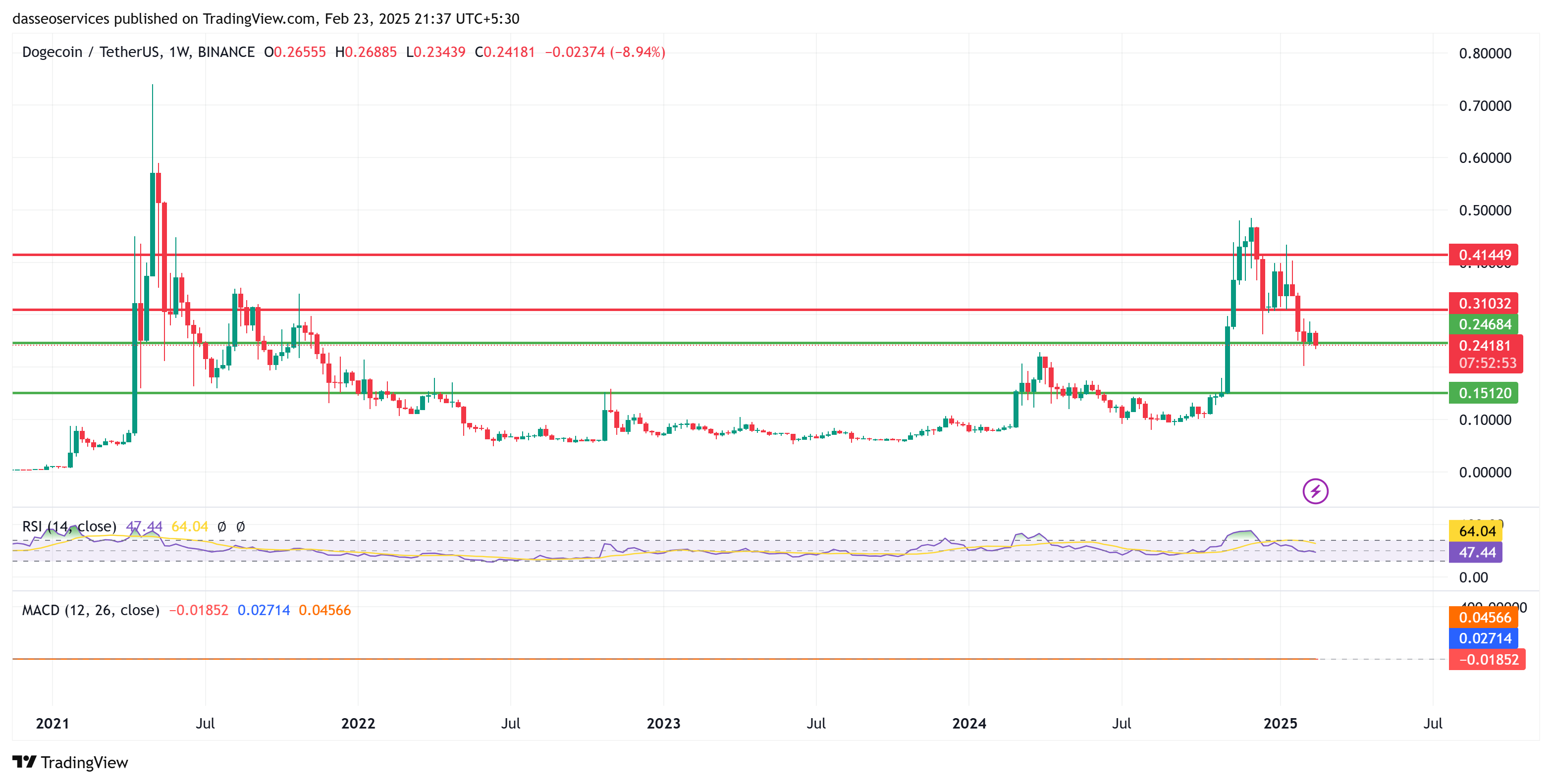Image resolution: width=1552 pixels, height=784 pixels.
Task: Click the red -0.01852 MACD histogram tag
Action: tap(1487, 659)
